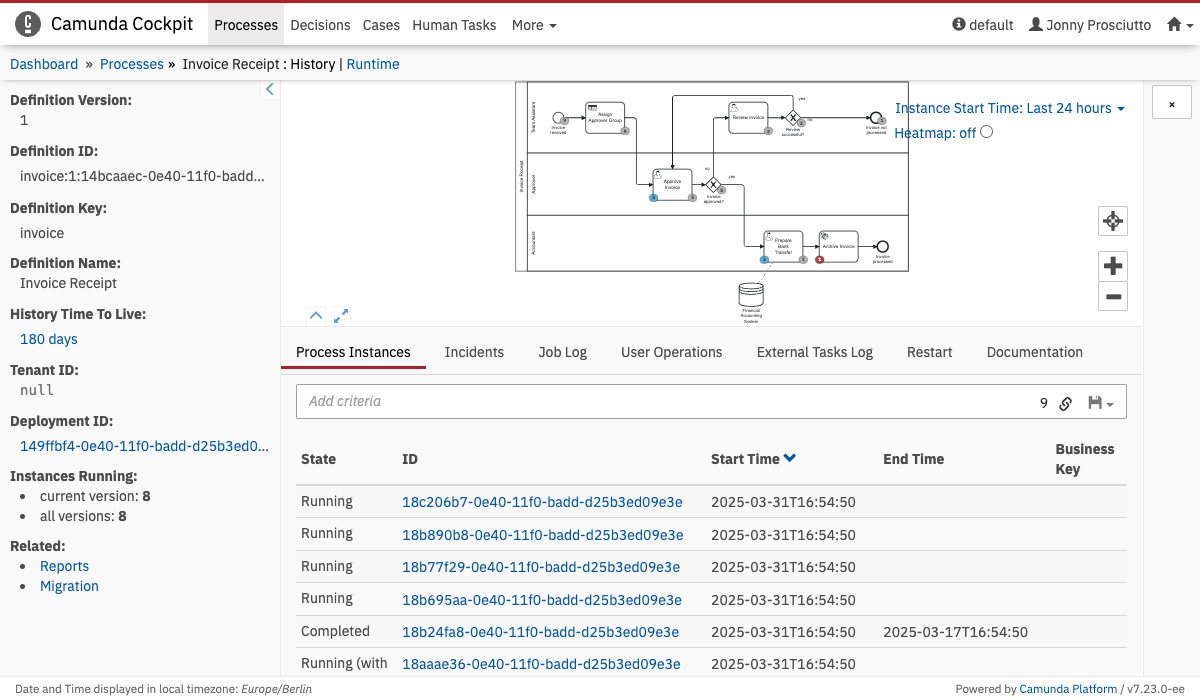Expand the More menu in navbar

pyautogui.click(x=533, y=25)
